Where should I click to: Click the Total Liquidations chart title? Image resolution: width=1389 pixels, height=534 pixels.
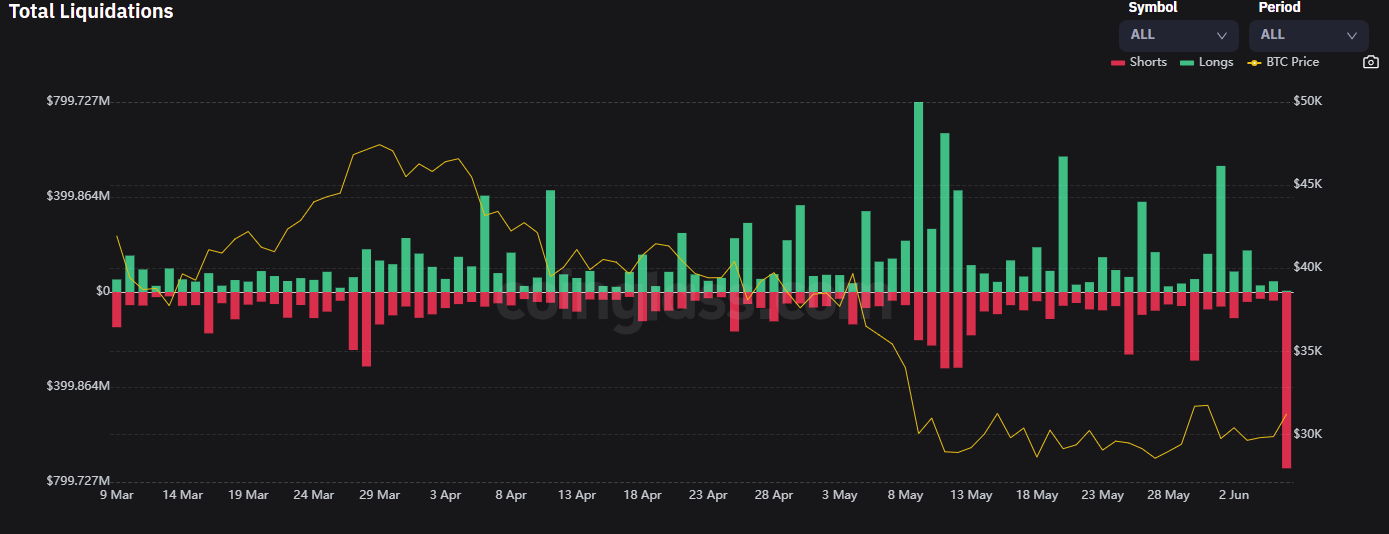click(91, 12)
